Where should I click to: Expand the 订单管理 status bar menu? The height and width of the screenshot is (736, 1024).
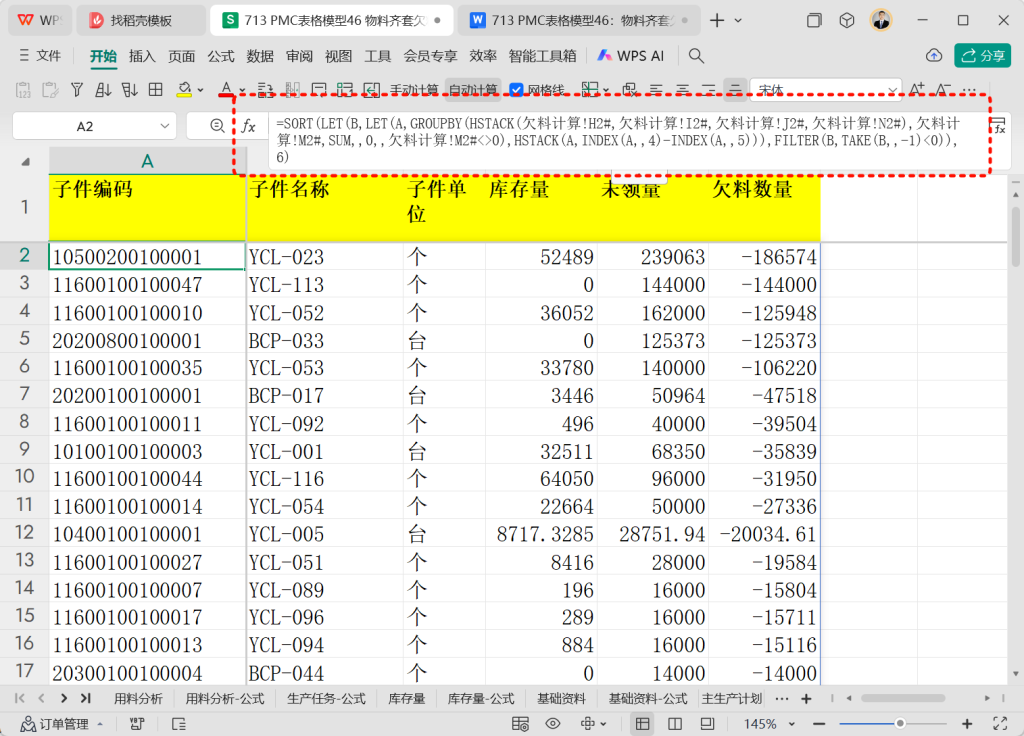click(x=62, y=724)
